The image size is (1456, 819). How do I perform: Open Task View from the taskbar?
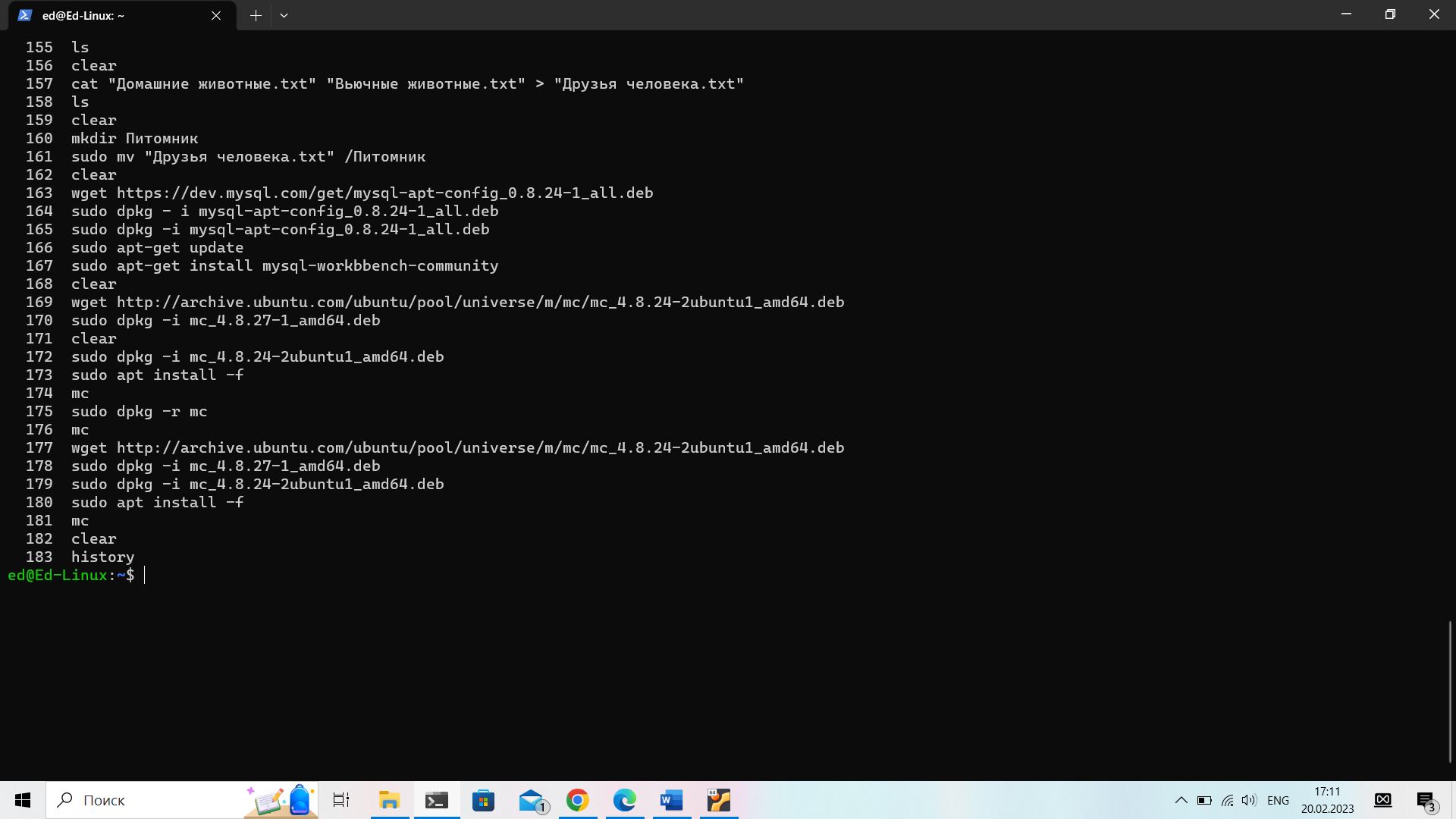[x=341, y=800]
